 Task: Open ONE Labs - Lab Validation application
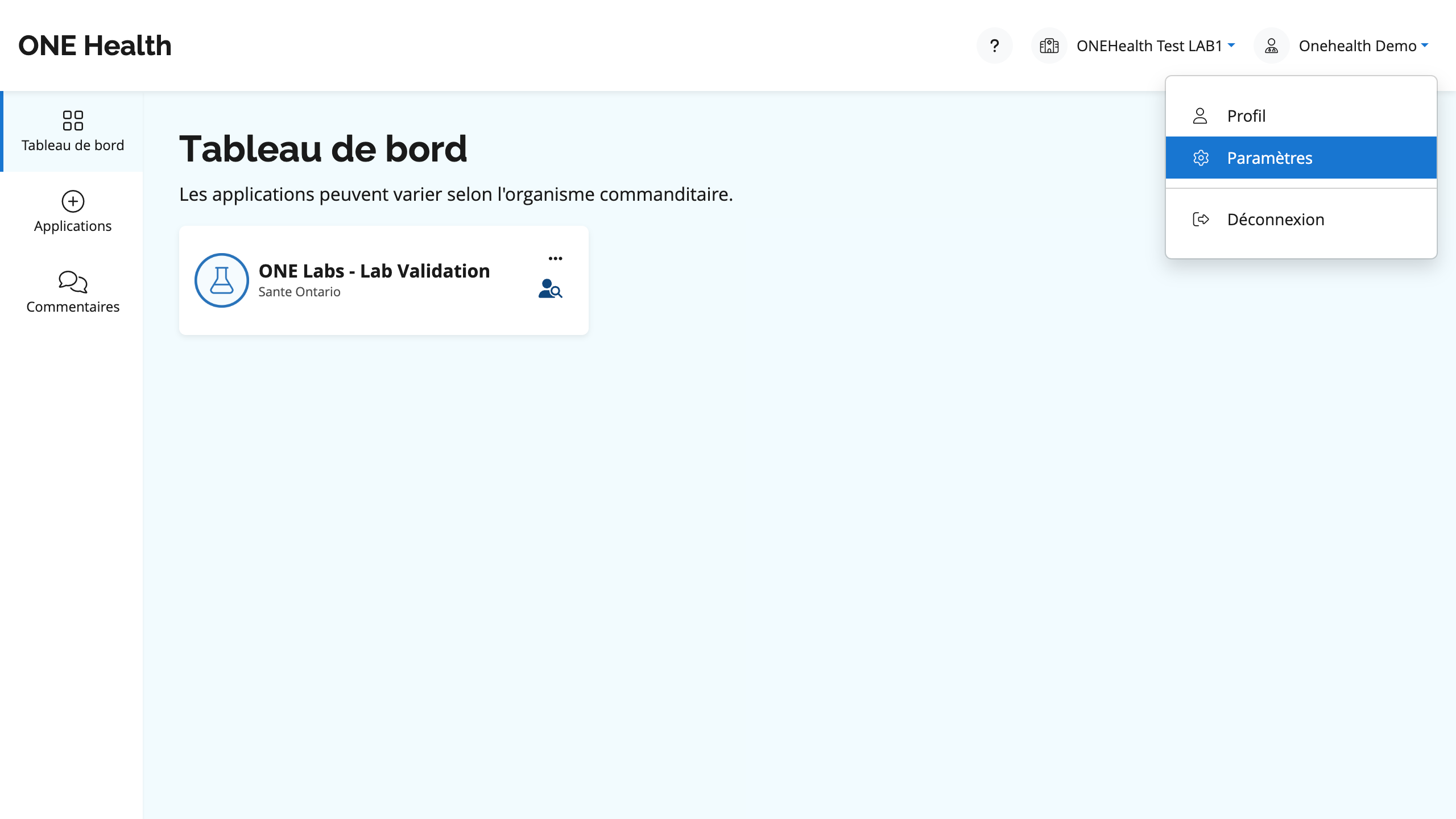point(374,271)
